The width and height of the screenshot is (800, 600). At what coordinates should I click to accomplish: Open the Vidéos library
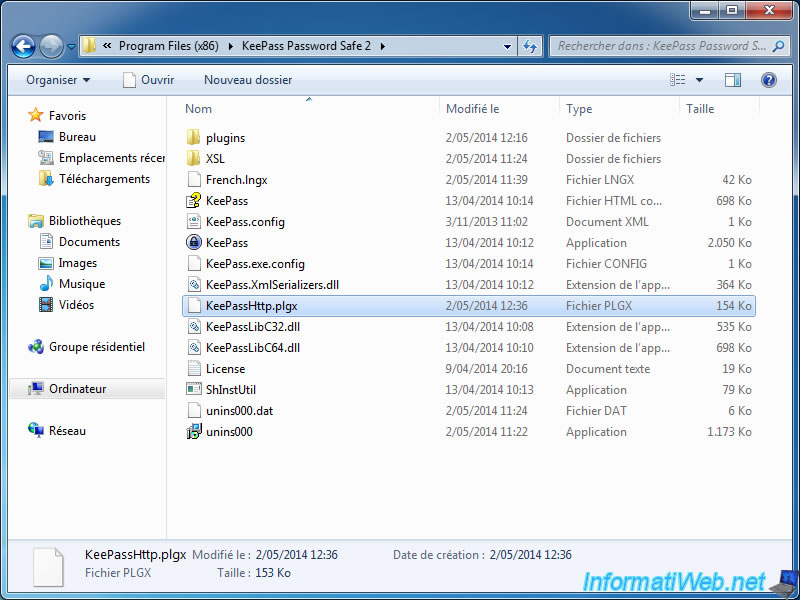(x=76, y=305)
